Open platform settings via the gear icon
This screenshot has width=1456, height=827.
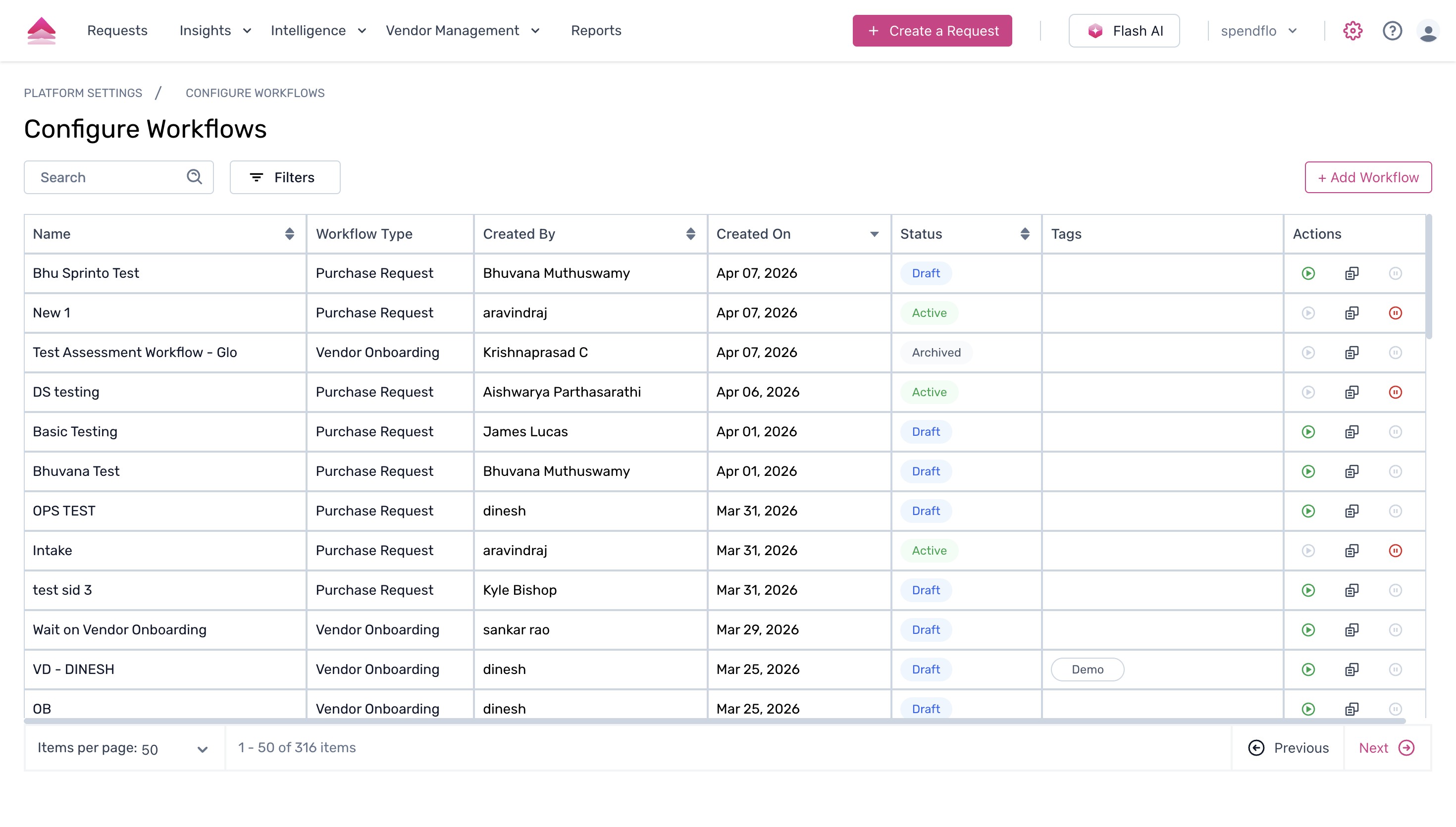pyautogui.click(x=1352, y=31)
